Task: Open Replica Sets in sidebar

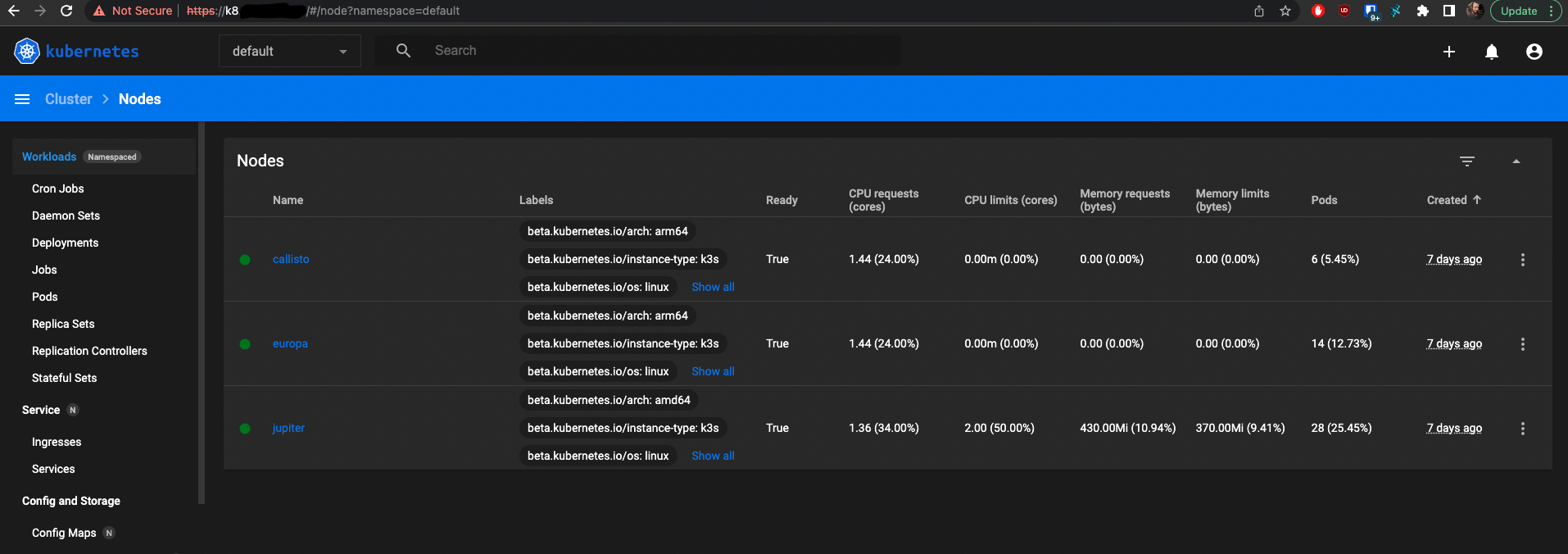Action: pos(63,324)
